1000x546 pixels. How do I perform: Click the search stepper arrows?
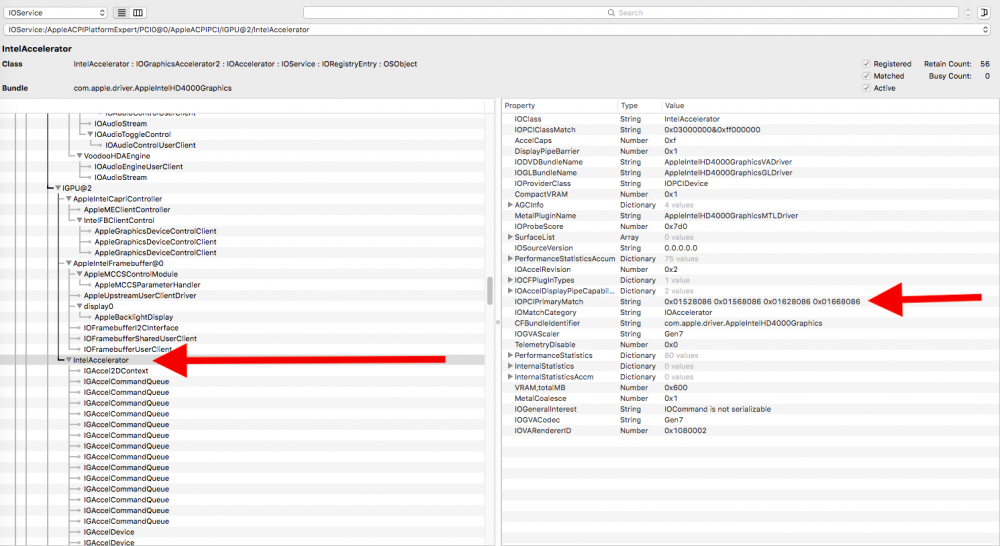[967, 13]
